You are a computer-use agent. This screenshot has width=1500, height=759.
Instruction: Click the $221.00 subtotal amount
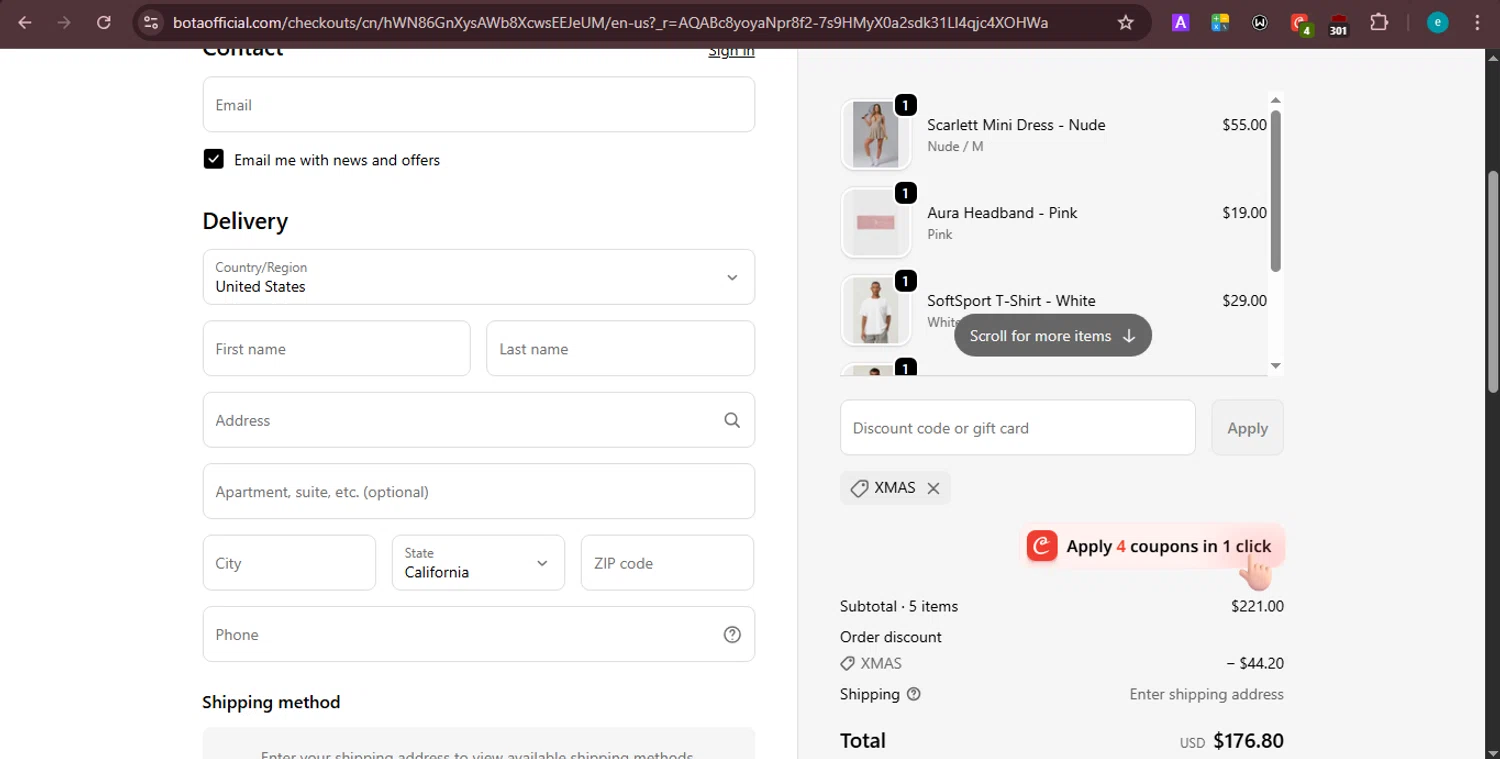tap(1257, 606)
